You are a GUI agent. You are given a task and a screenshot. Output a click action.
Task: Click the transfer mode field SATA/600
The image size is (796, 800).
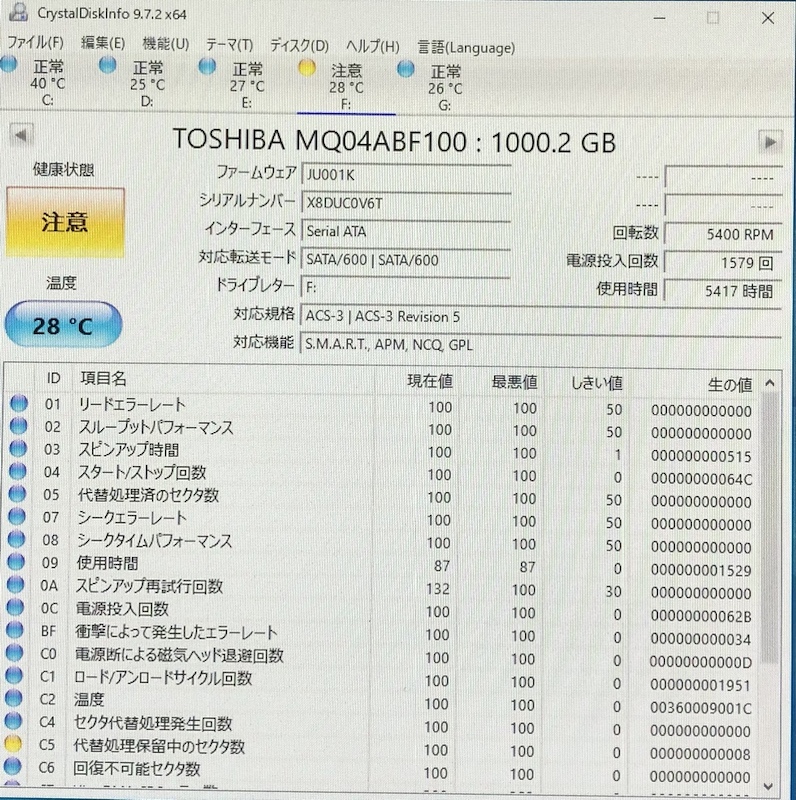pos(406,260)
